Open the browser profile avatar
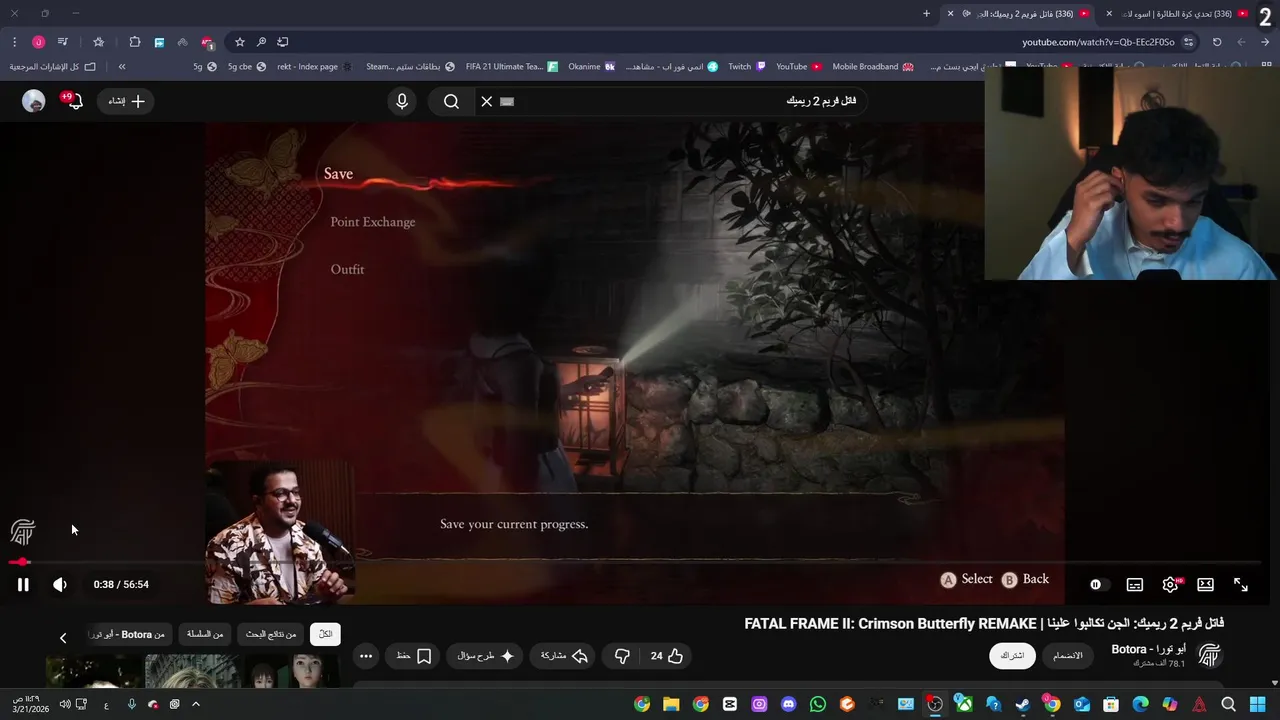The width and height of the screenshot is (1280, 720). click(38, 42)
